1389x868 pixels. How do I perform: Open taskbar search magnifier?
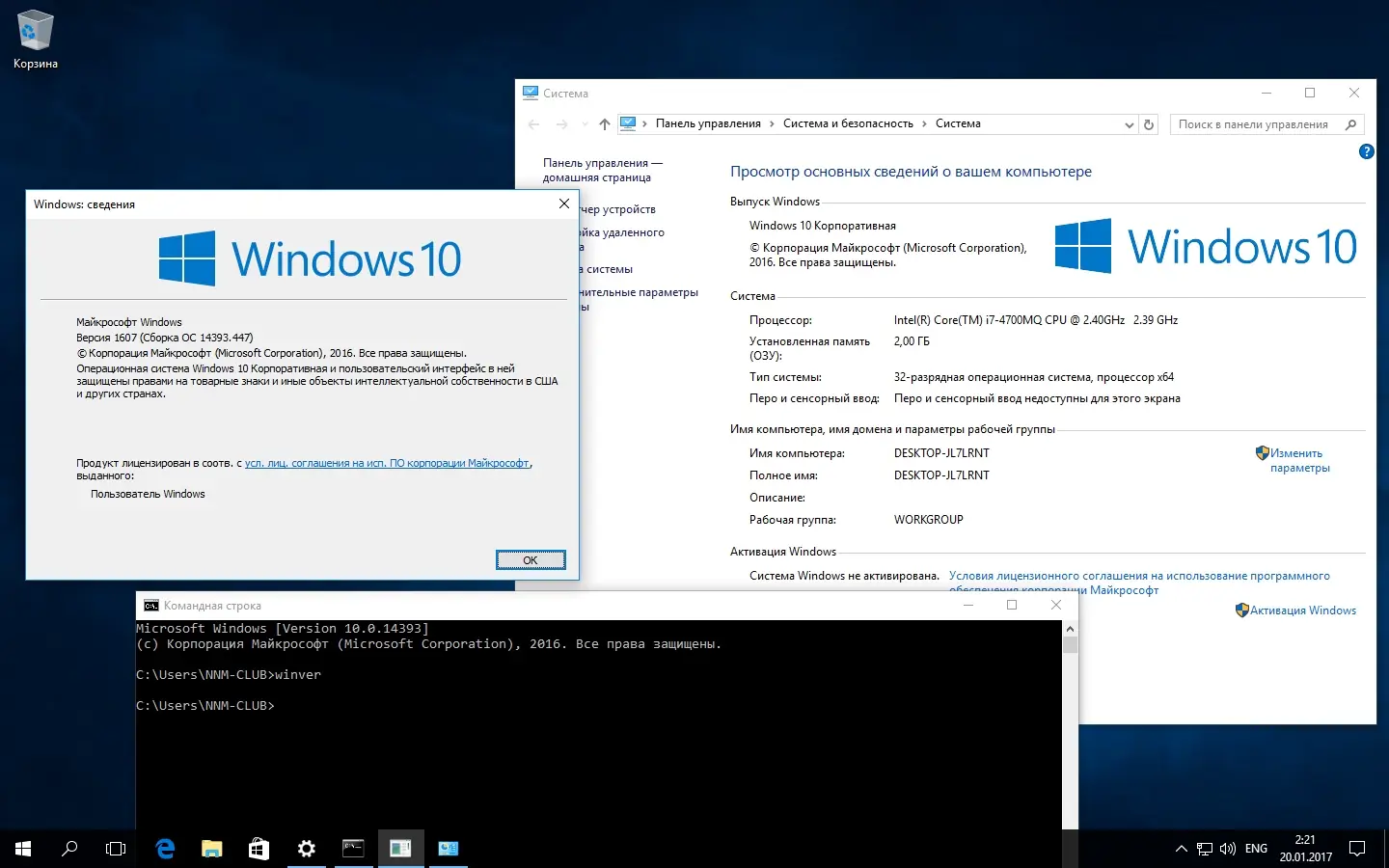click(x=69, y=849)
